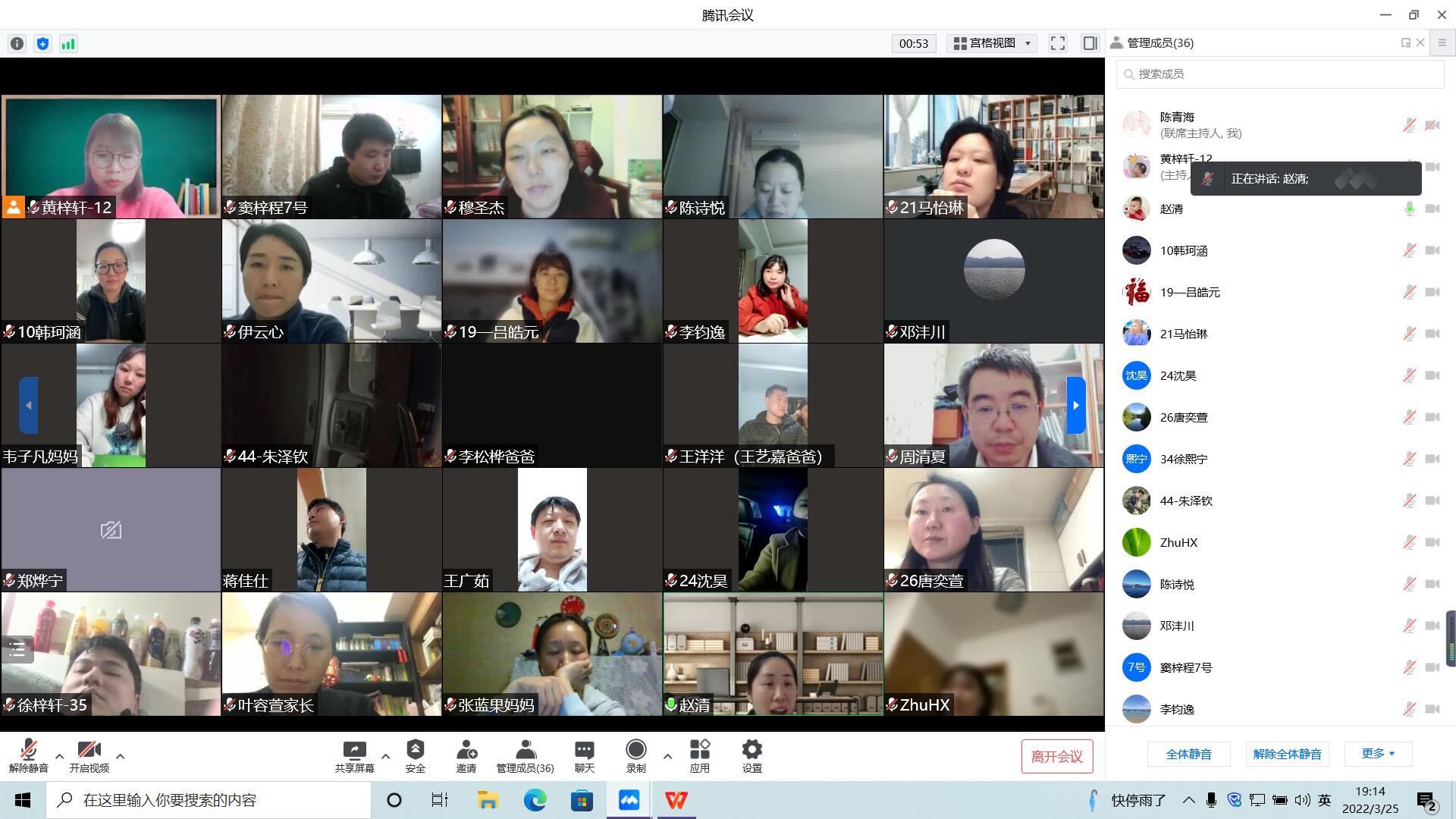The width and height of the screenshot is (1456, 819).
Task: Open the chat window
Action: (x=584, y=756)
